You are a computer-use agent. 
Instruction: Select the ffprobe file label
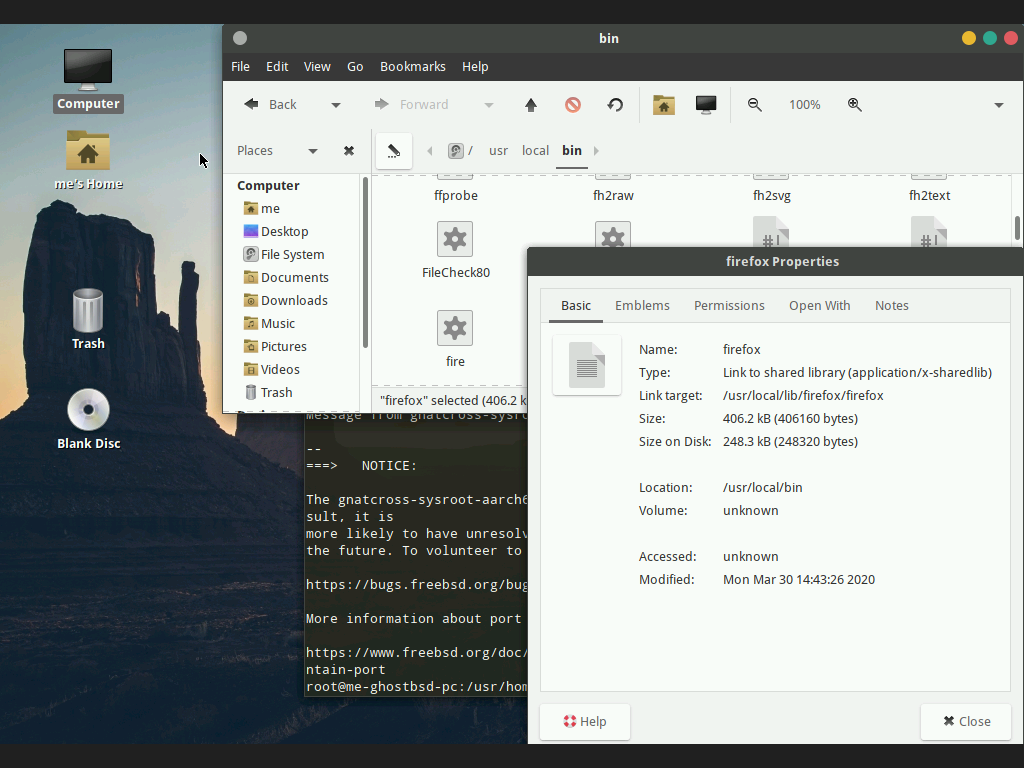[x=456, y=195]
